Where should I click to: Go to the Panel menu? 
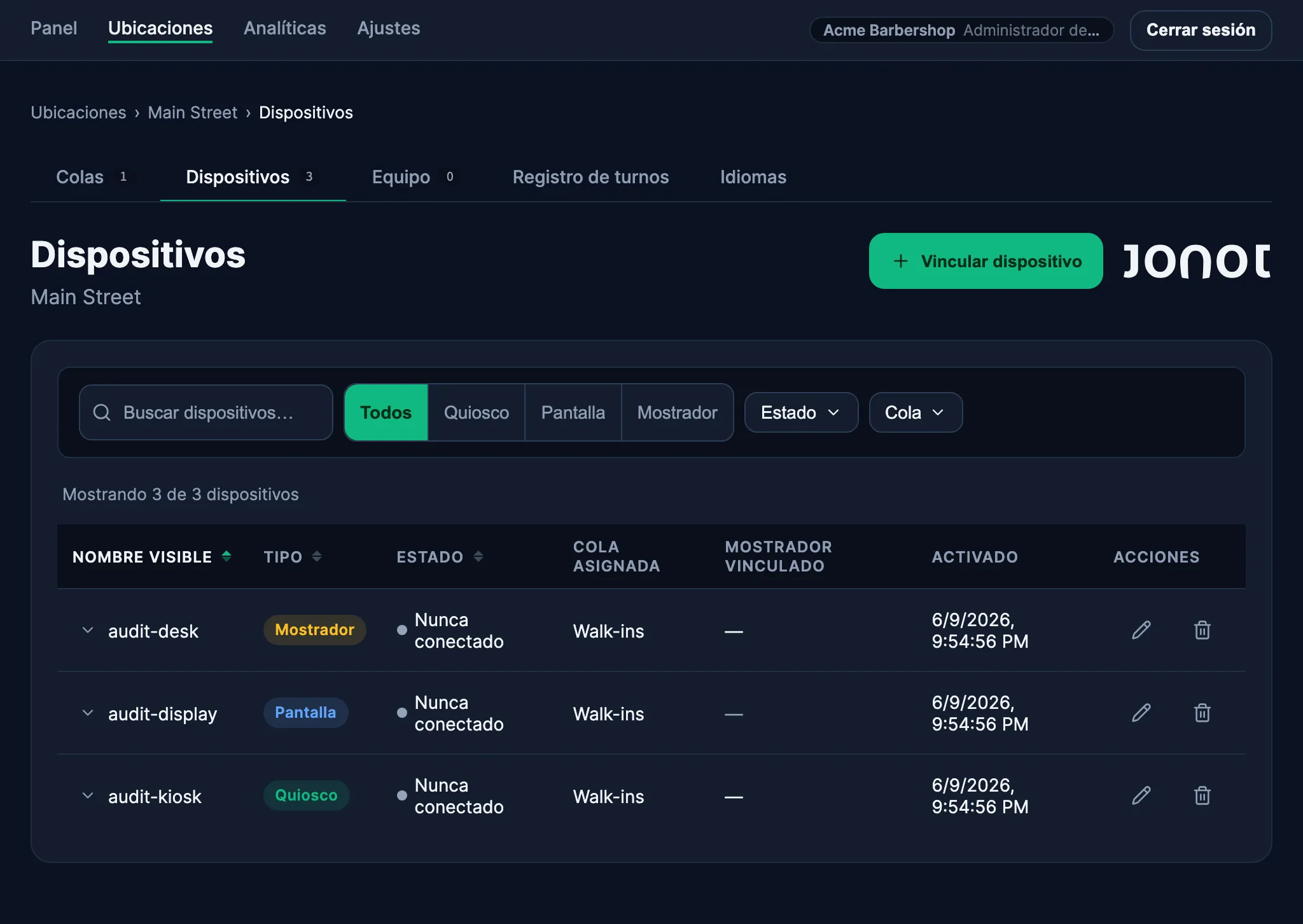coord(54,28)
